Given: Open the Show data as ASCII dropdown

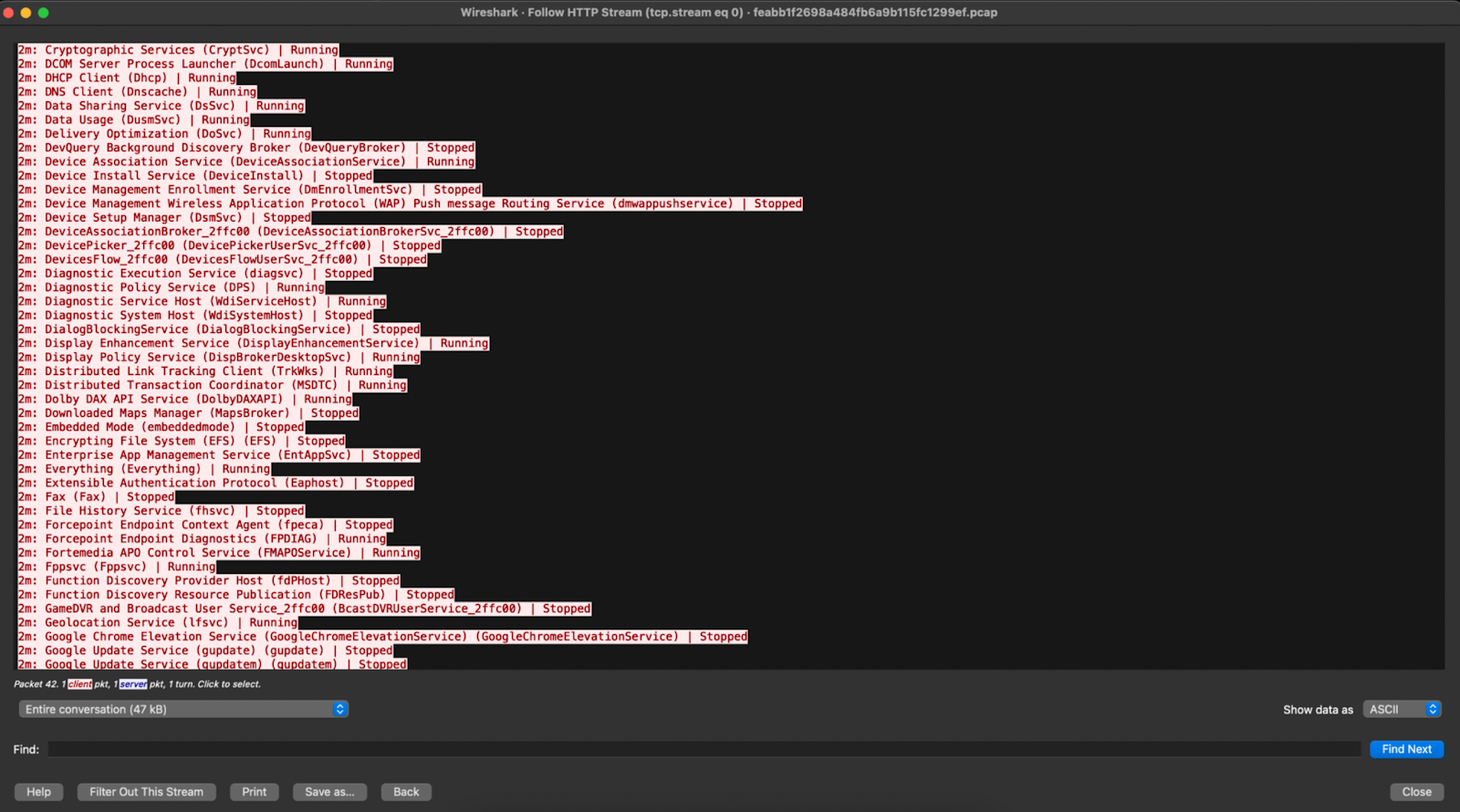Looking at the screenshot, I should [x=1402, y=709].
